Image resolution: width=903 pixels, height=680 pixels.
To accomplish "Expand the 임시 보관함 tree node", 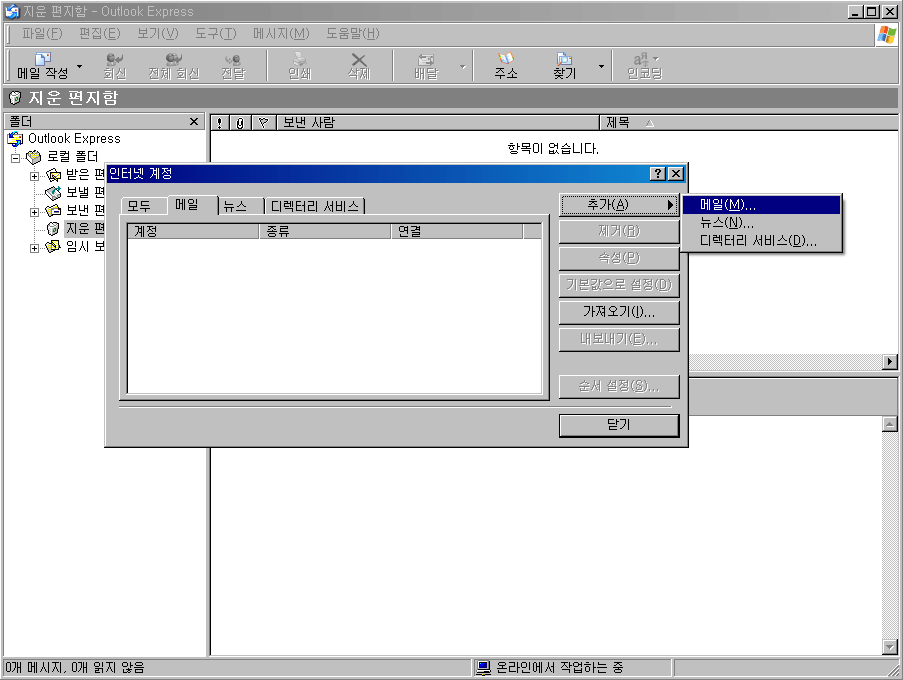I will [35, 248].
